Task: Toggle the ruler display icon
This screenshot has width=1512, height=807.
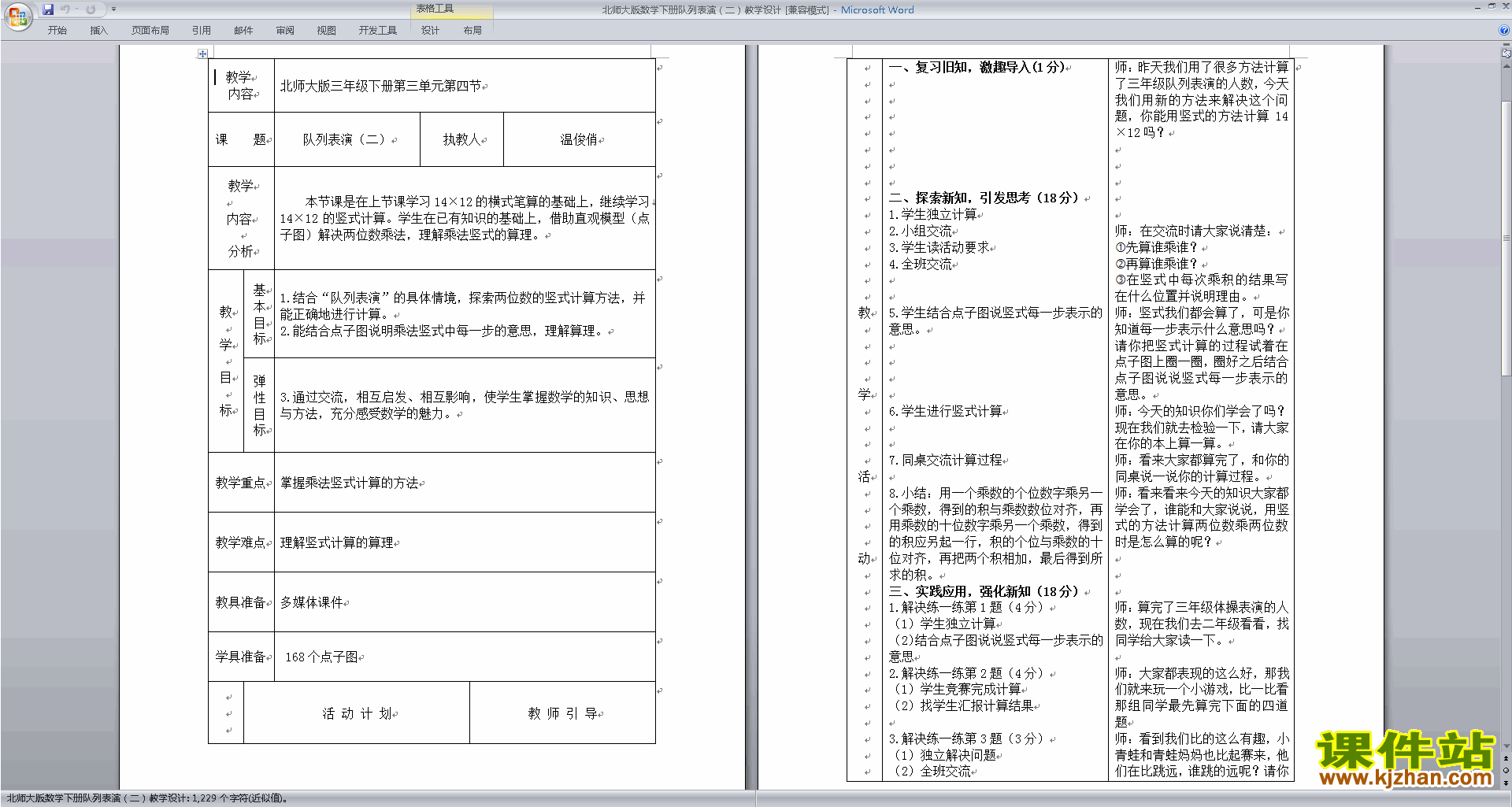Action: (1506, 54)
